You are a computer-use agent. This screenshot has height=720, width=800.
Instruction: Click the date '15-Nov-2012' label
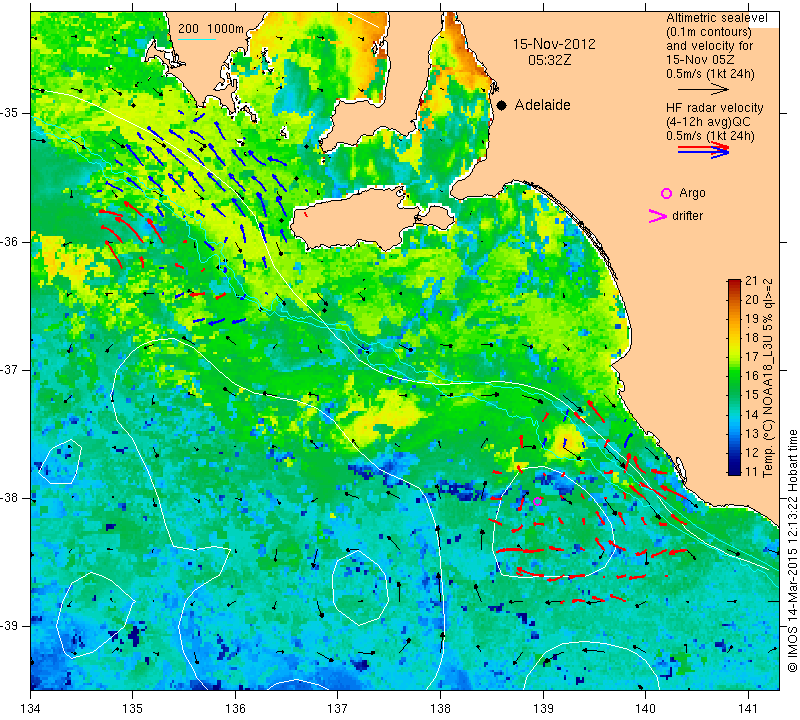pyautogui.click(x=554, y=44)
